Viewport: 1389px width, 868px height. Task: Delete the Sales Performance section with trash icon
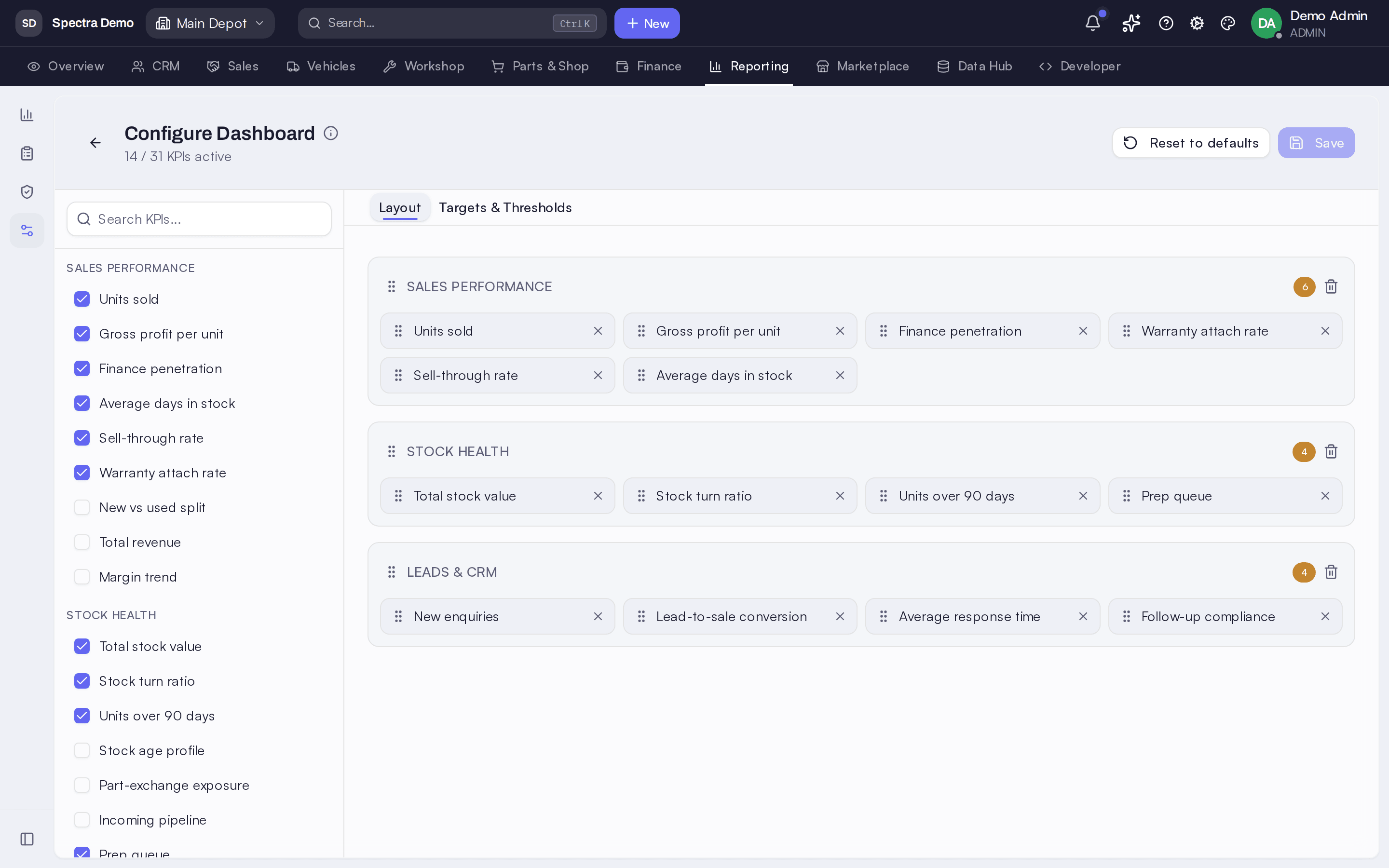(1331, 286)
